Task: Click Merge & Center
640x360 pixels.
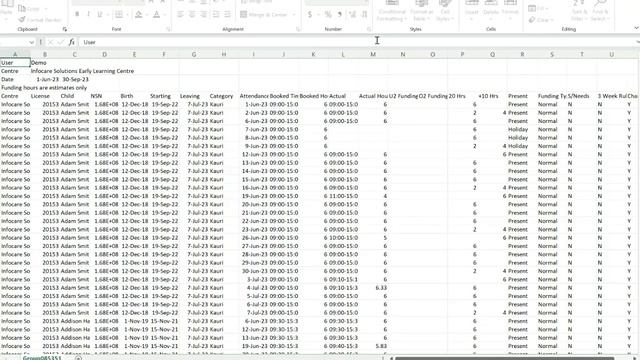Action: [x=264, y=14]
